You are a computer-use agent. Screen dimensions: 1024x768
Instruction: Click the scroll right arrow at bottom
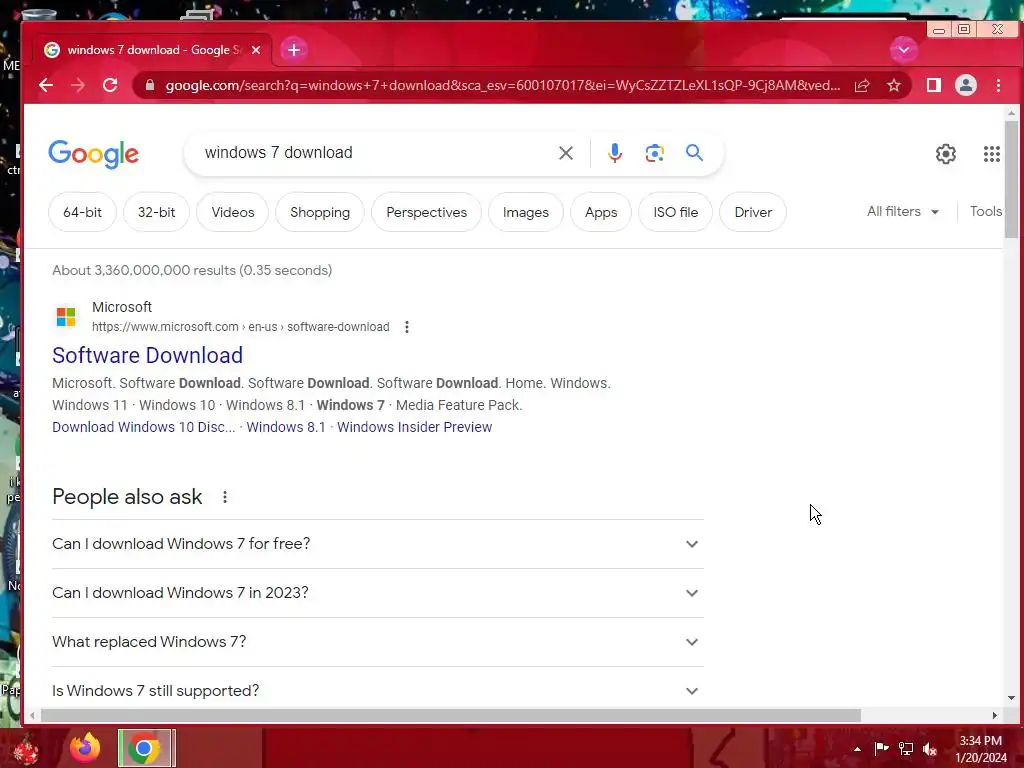coord(994,716)
